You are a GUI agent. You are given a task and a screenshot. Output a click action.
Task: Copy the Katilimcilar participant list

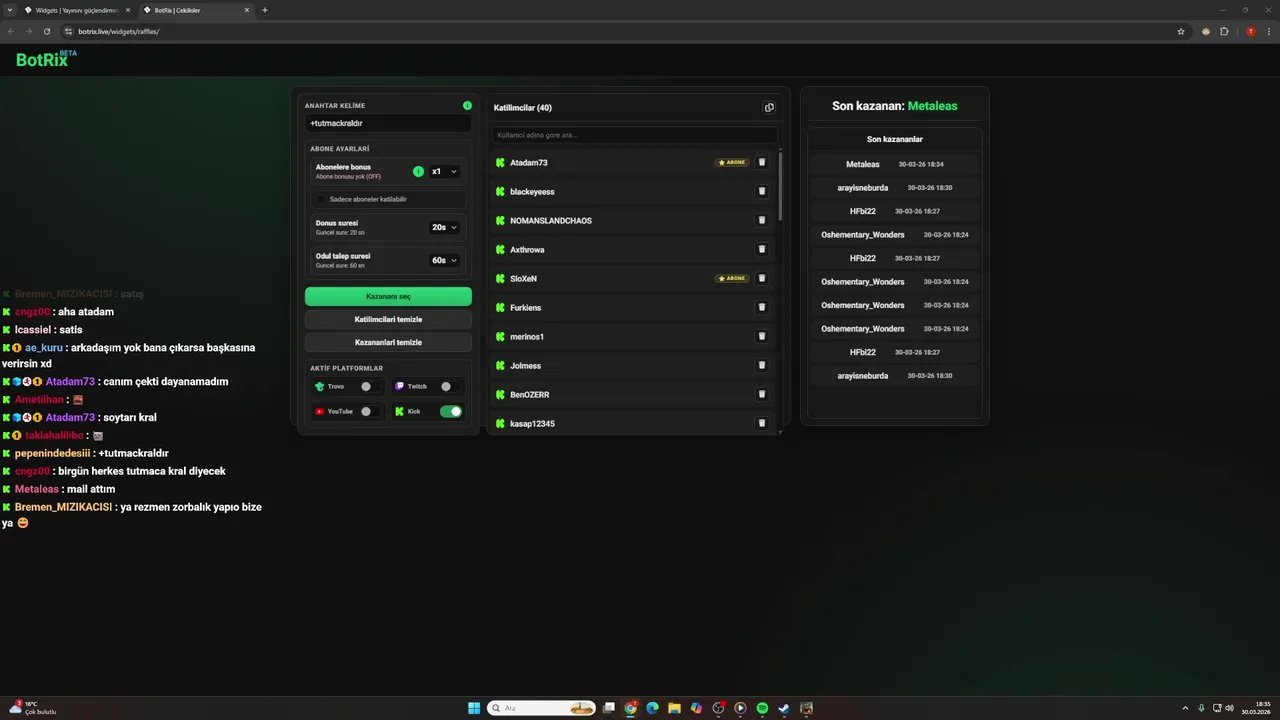click(769, 108)
